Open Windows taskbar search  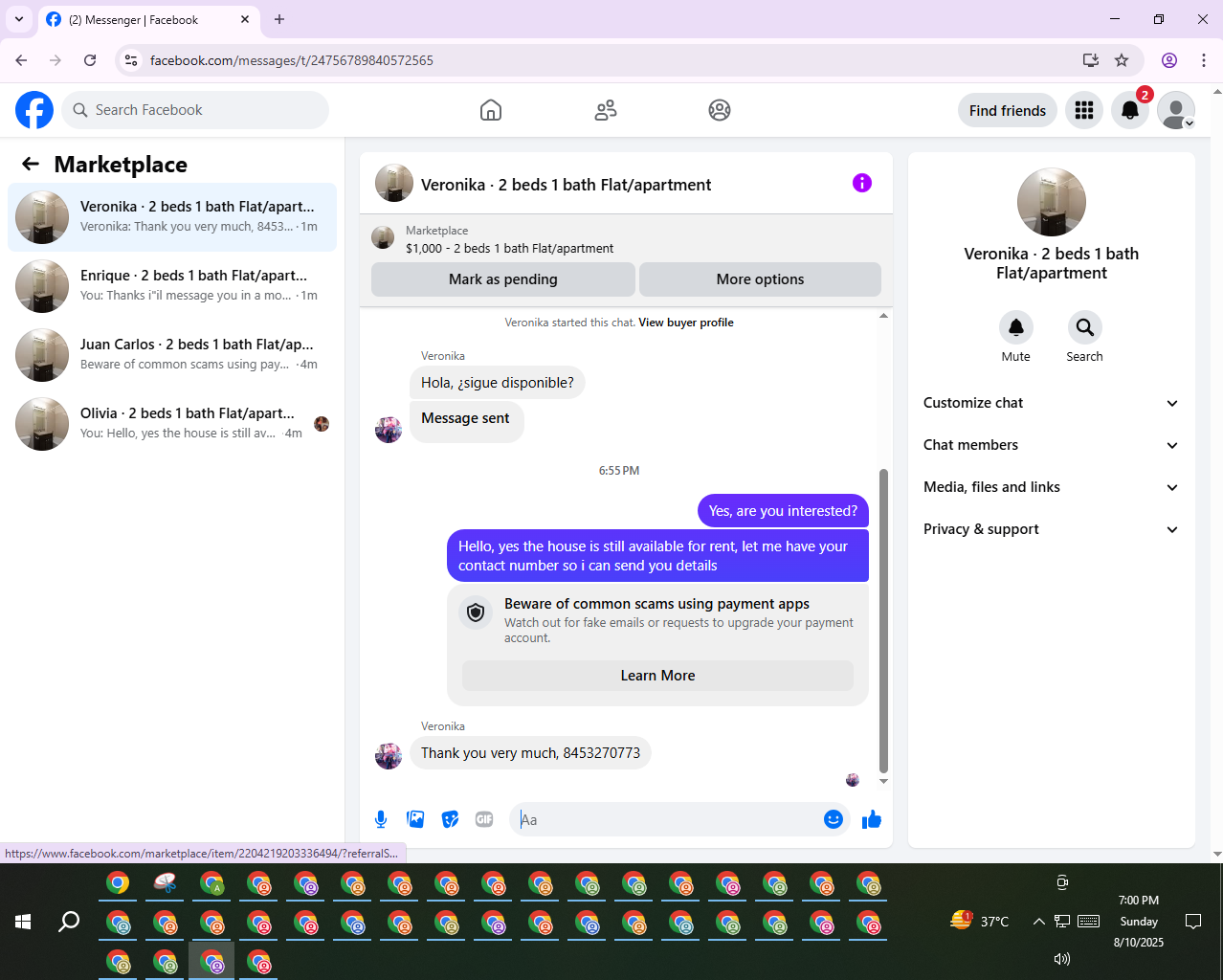coord(69,922)
